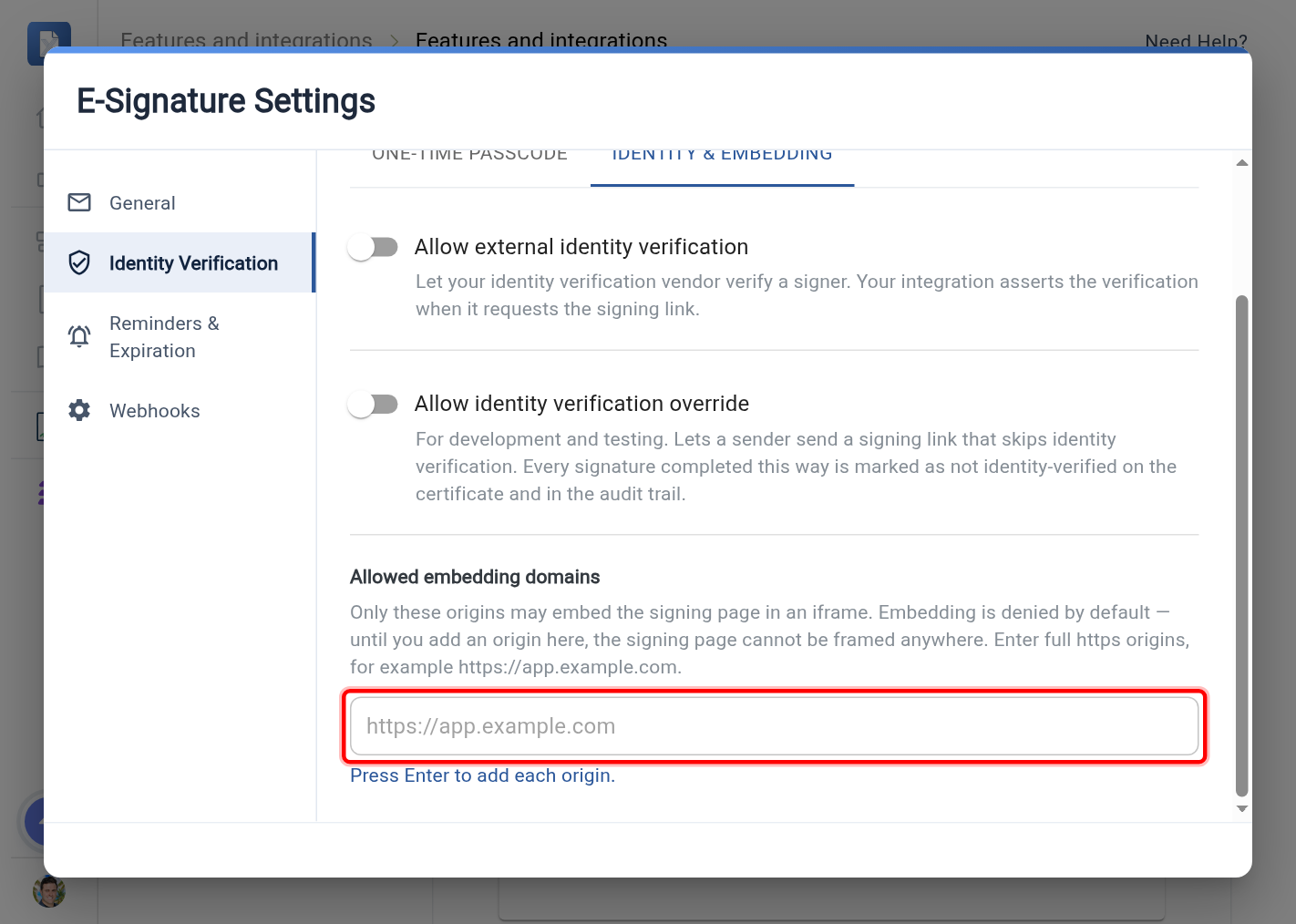Select the Identity Verification shield item
Screen dimensions: 1296x924
[179, 262]
